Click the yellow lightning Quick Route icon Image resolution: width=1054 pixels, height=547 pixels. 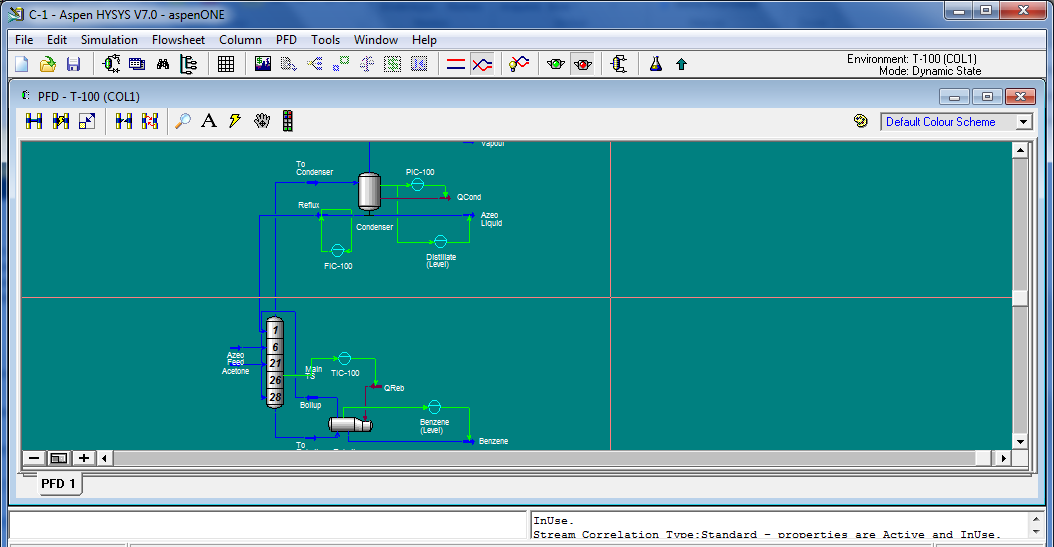pyautogui.click(x=235, y=121)
